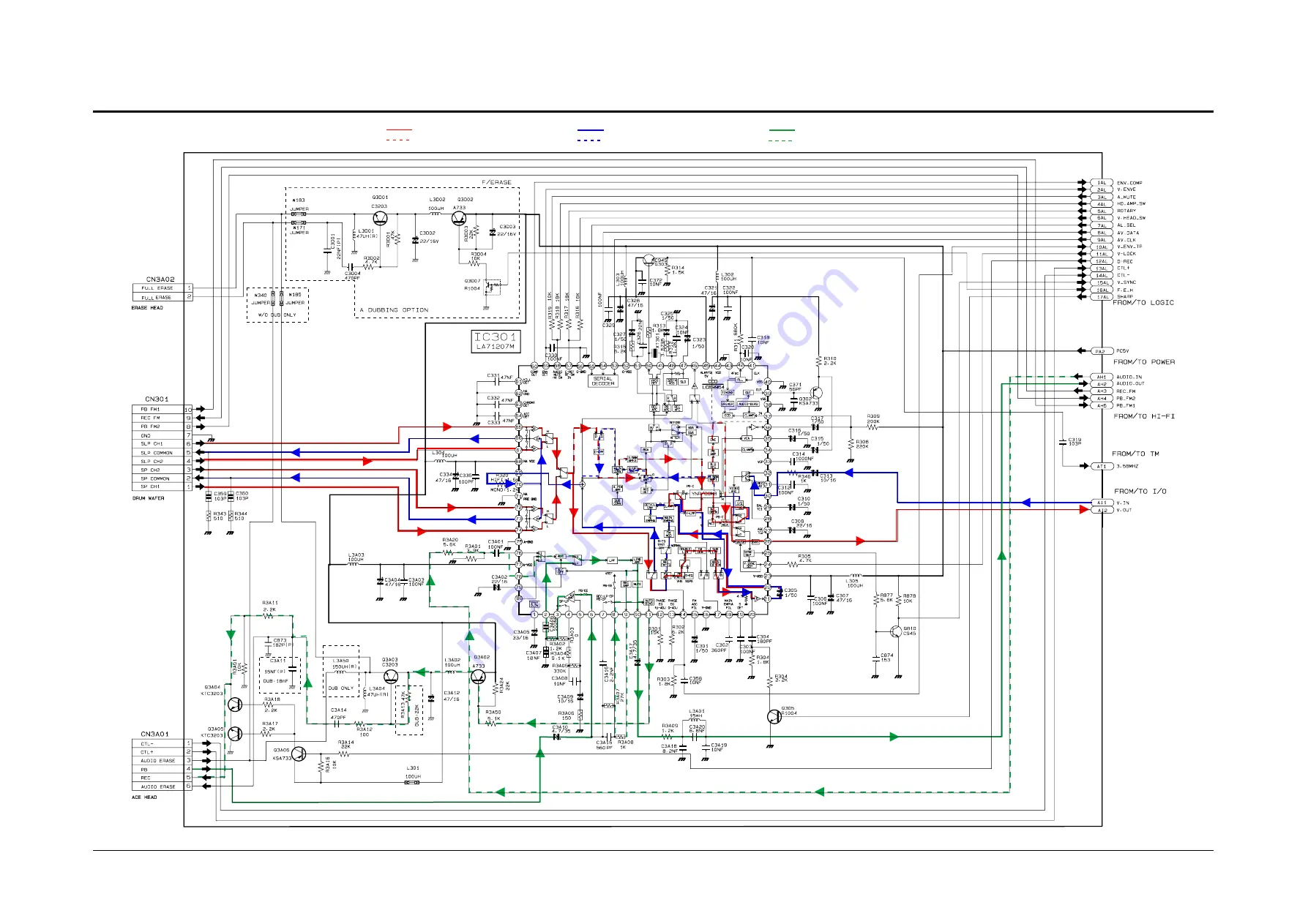
Task: Select the REC FM row in CN301
Action: tap(162, 418)
